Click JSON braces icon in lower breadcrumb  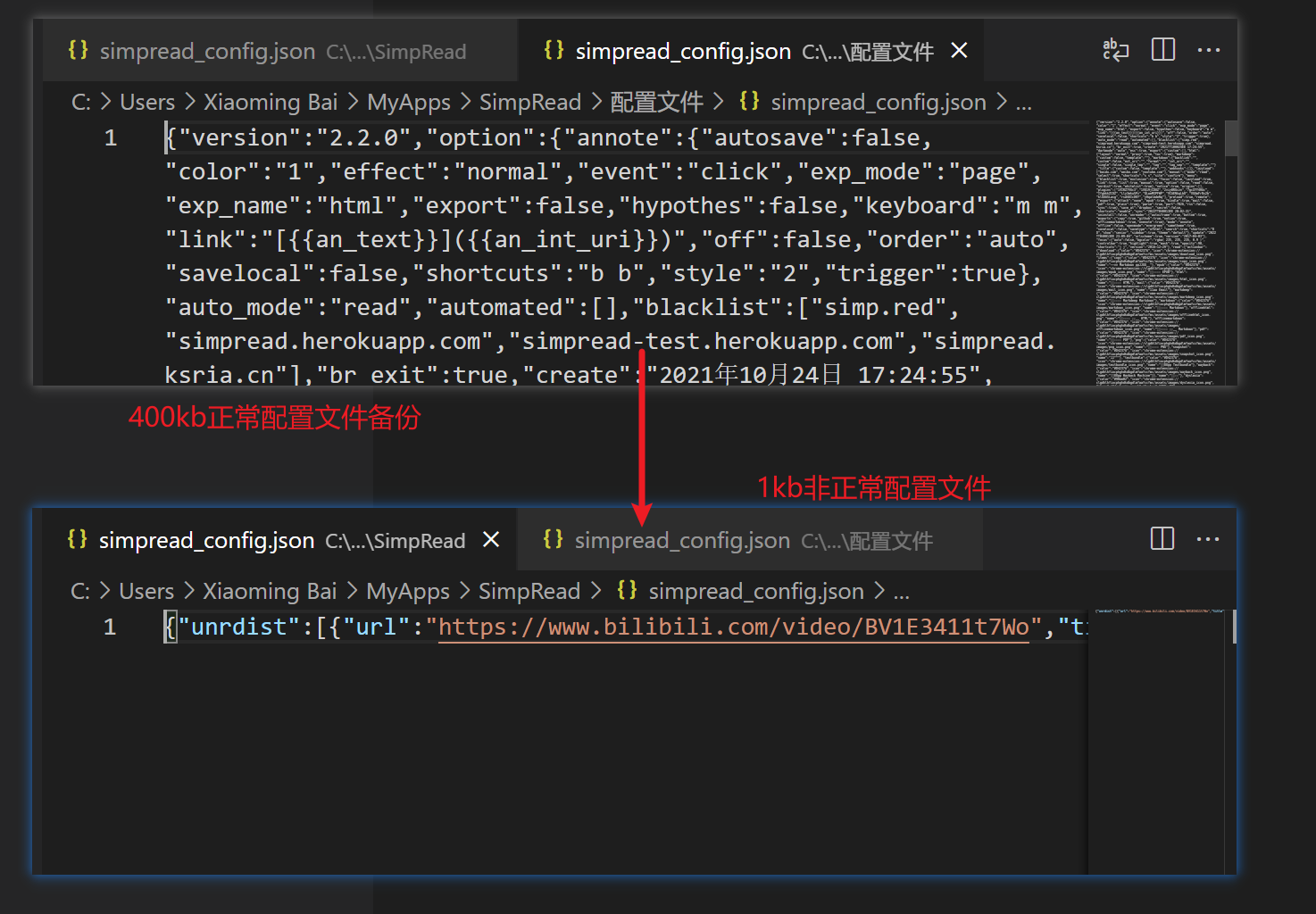[628, 590]
